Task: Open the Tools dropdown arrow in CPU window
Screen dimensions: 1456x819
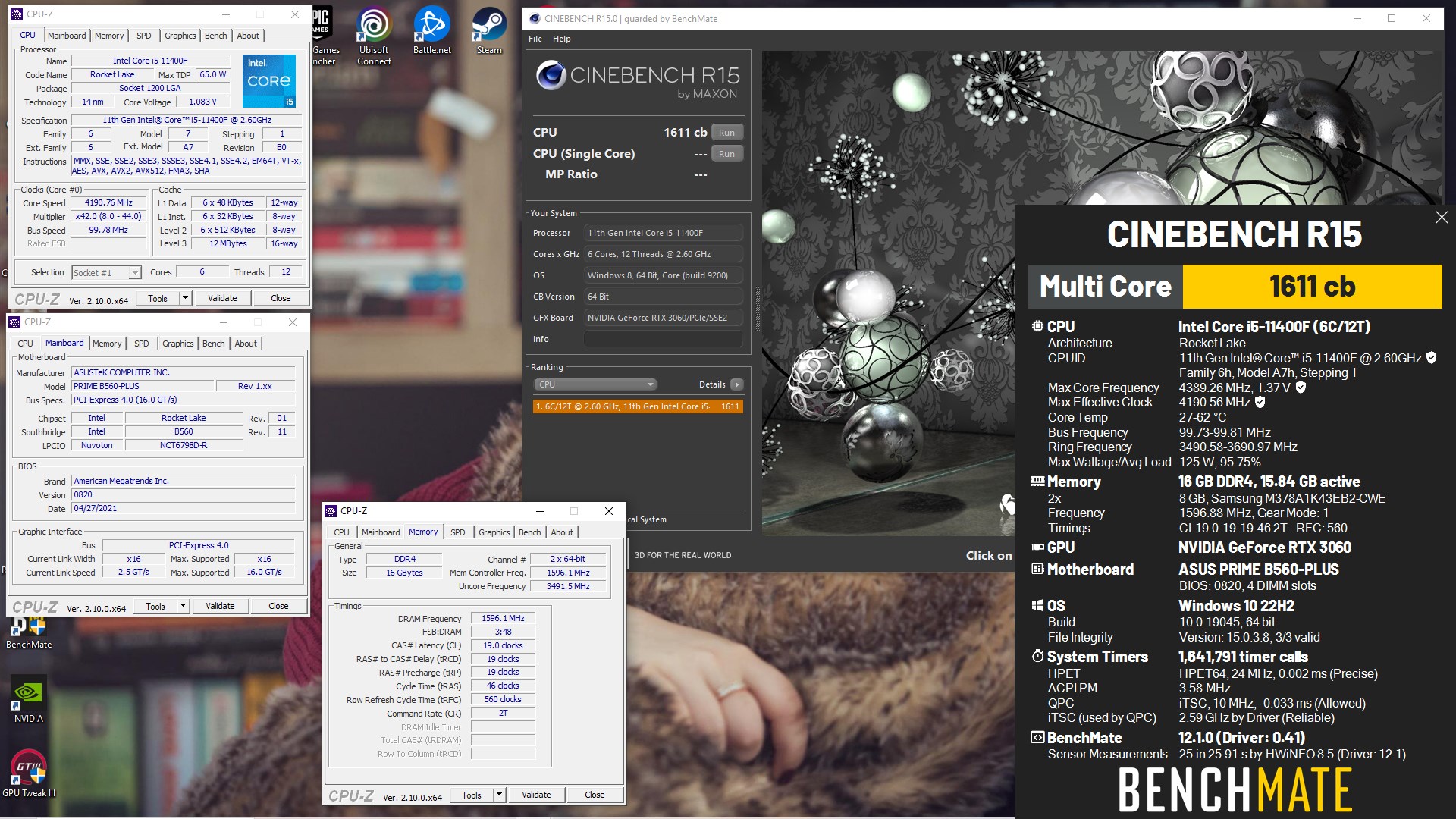Action: (185, 298)
